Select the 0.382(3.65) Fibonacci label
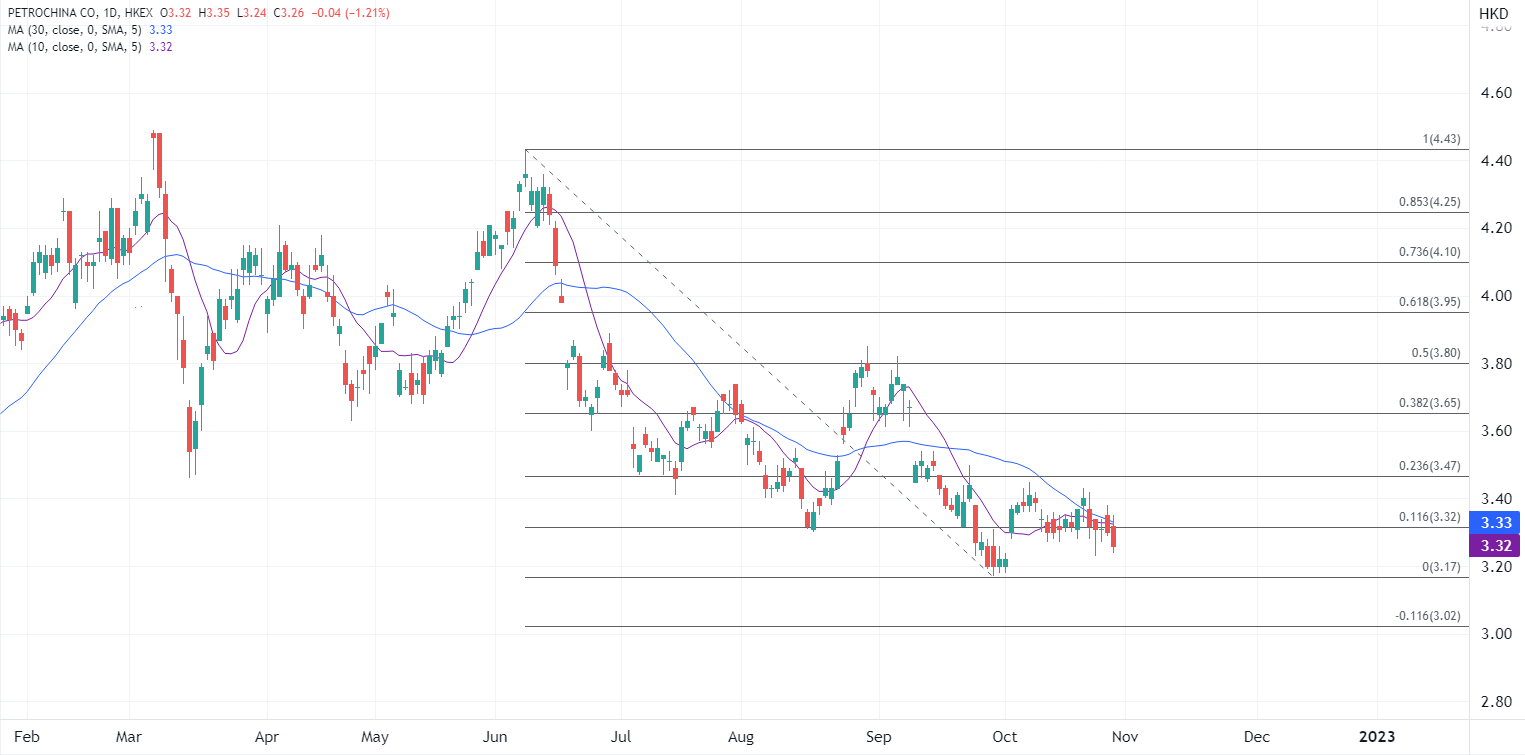 [1429, 403]
